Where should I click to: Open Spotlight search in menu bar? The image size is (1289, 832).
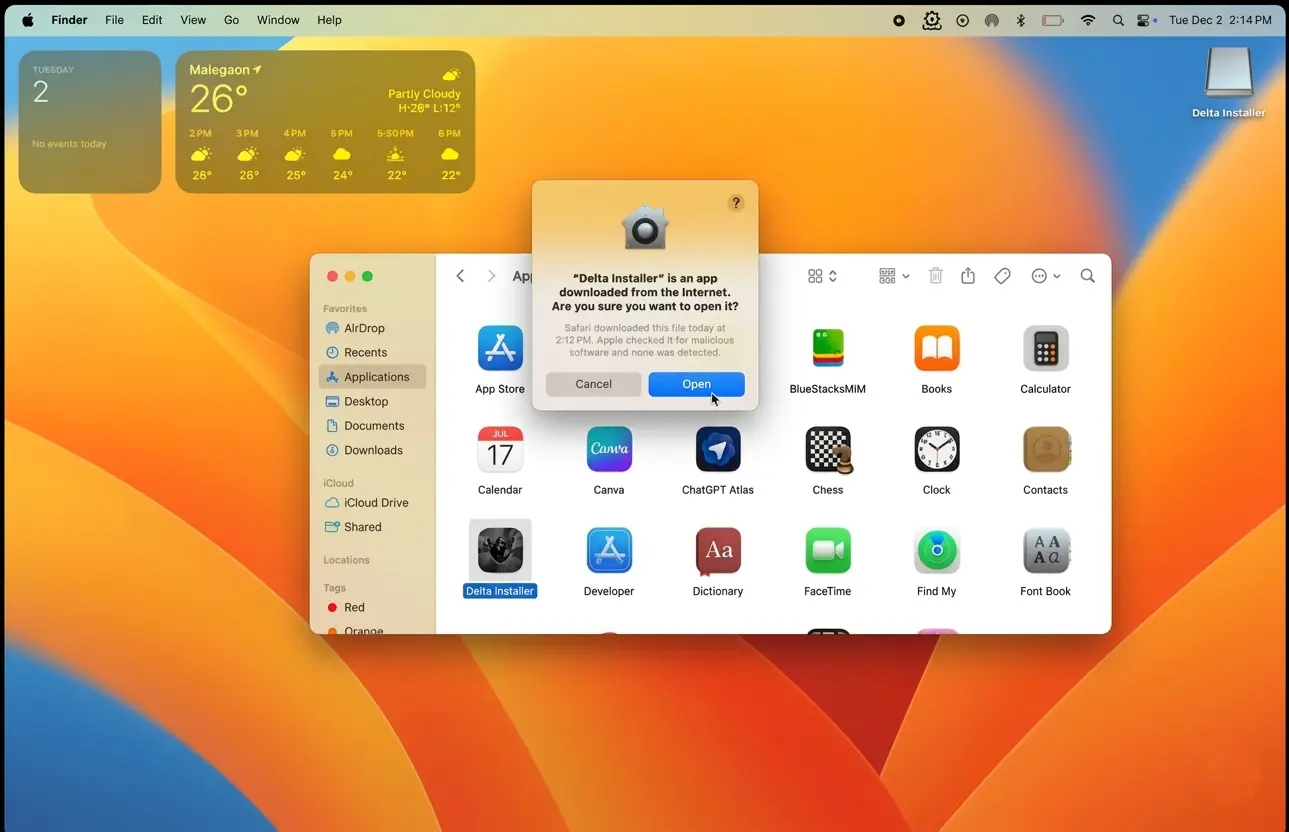[1118, 20]
